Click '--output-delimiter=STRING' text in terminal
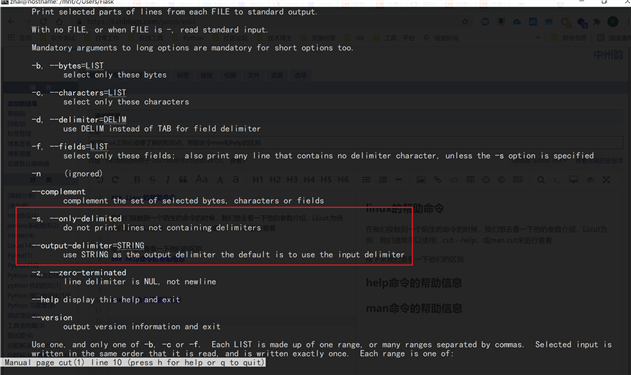 88,245
